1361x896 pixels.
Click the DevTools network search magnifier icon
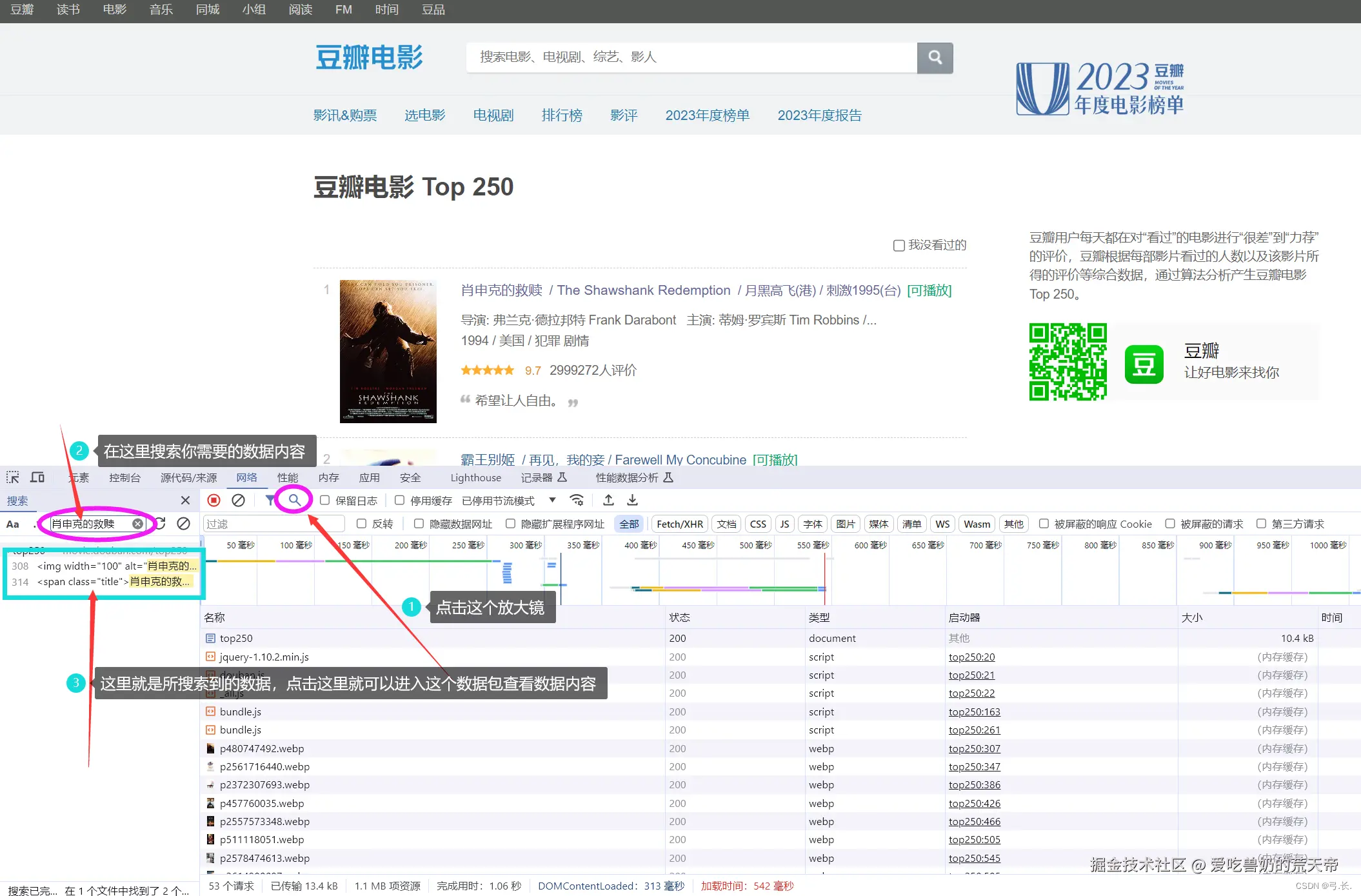294,500
